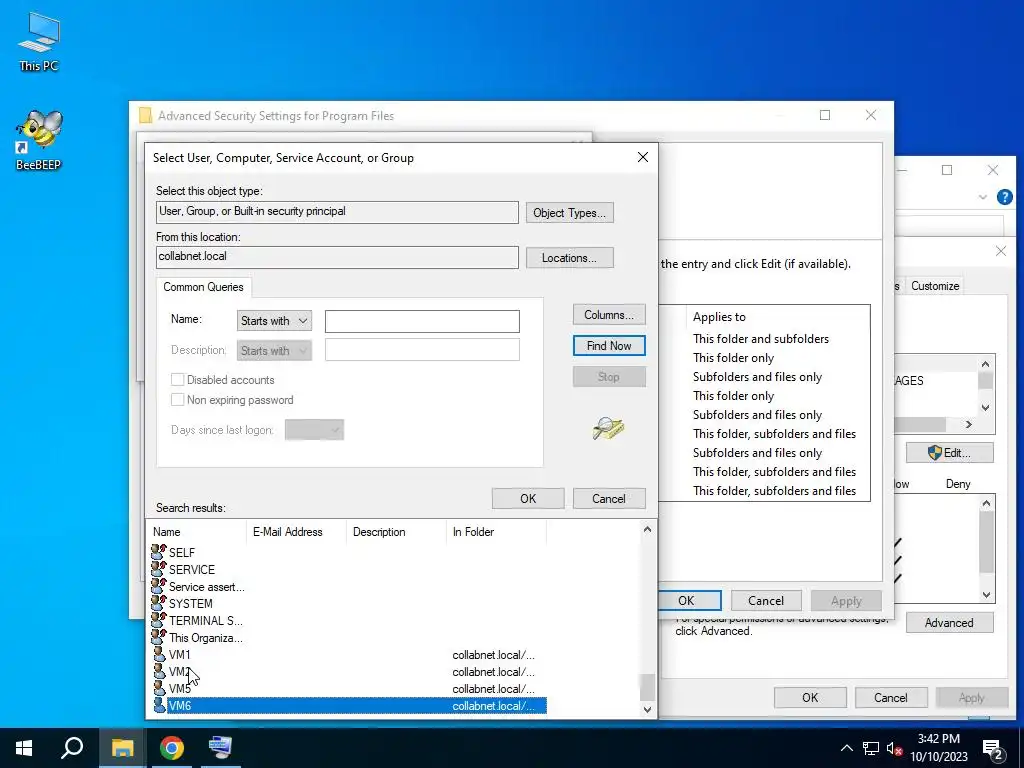The image size is (1024, 768).
Task: Launch the BeeBEEP desktop shortcut
Action: pyautogui.click(x=39, y=138)
